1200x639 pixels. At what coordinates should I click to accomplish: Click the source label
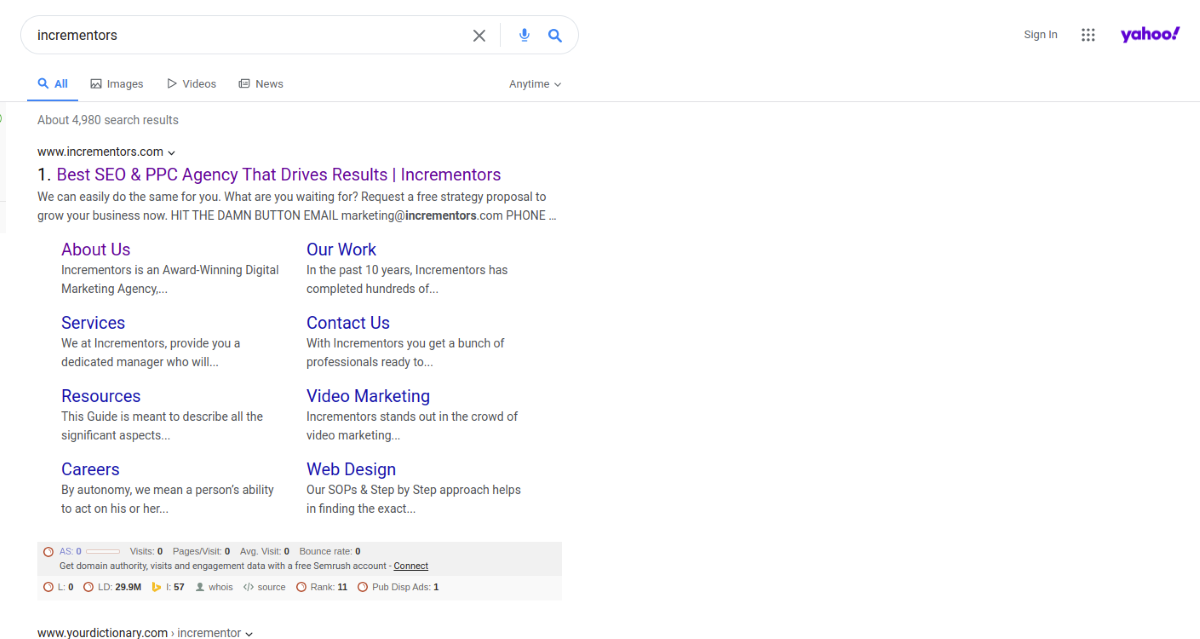click(272, 587)
